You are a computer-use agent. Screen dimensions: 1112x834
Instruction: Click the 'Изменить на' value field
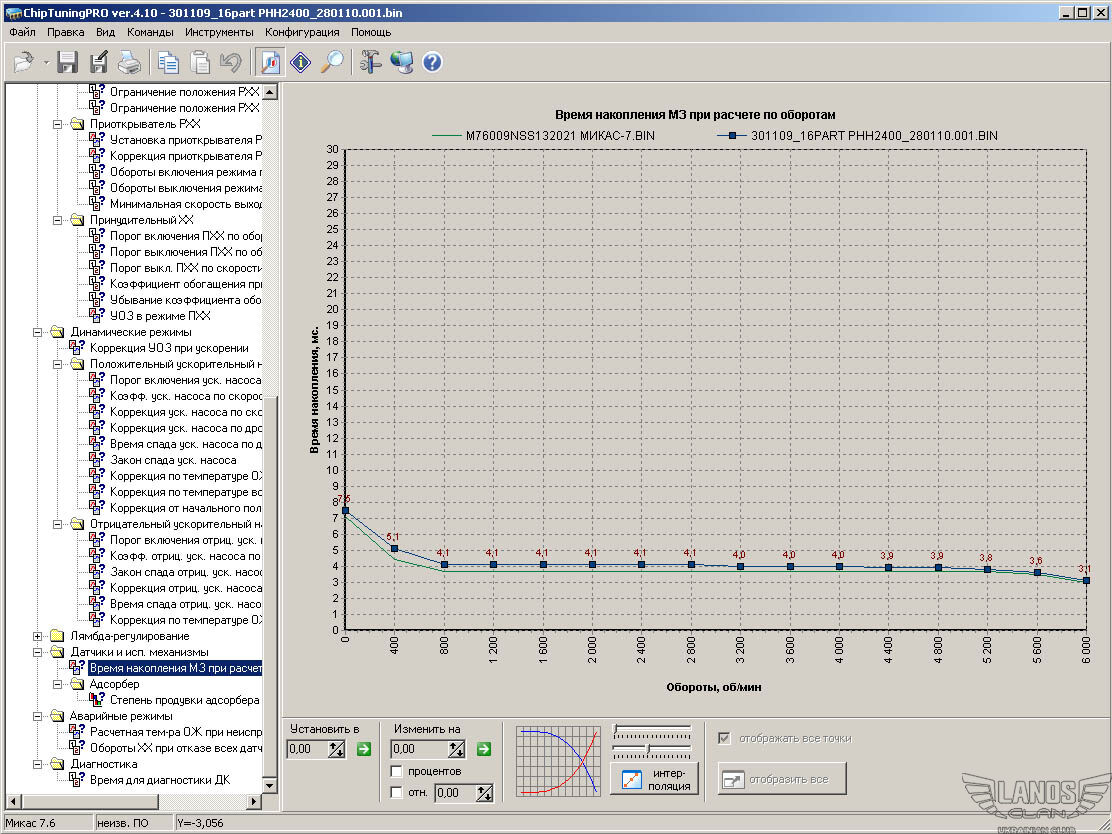420,749
